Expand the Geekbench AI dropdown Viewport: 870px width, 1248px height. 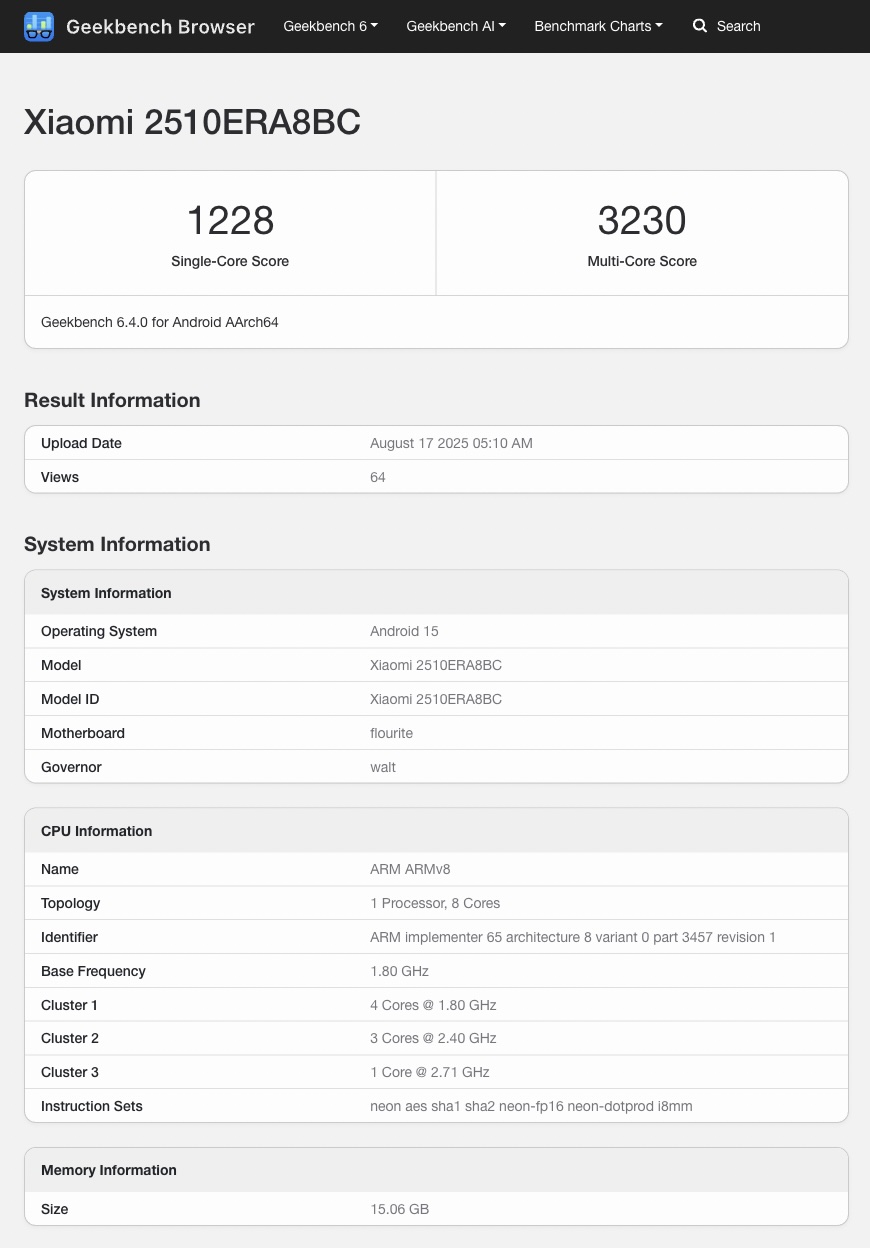[455, 26]
